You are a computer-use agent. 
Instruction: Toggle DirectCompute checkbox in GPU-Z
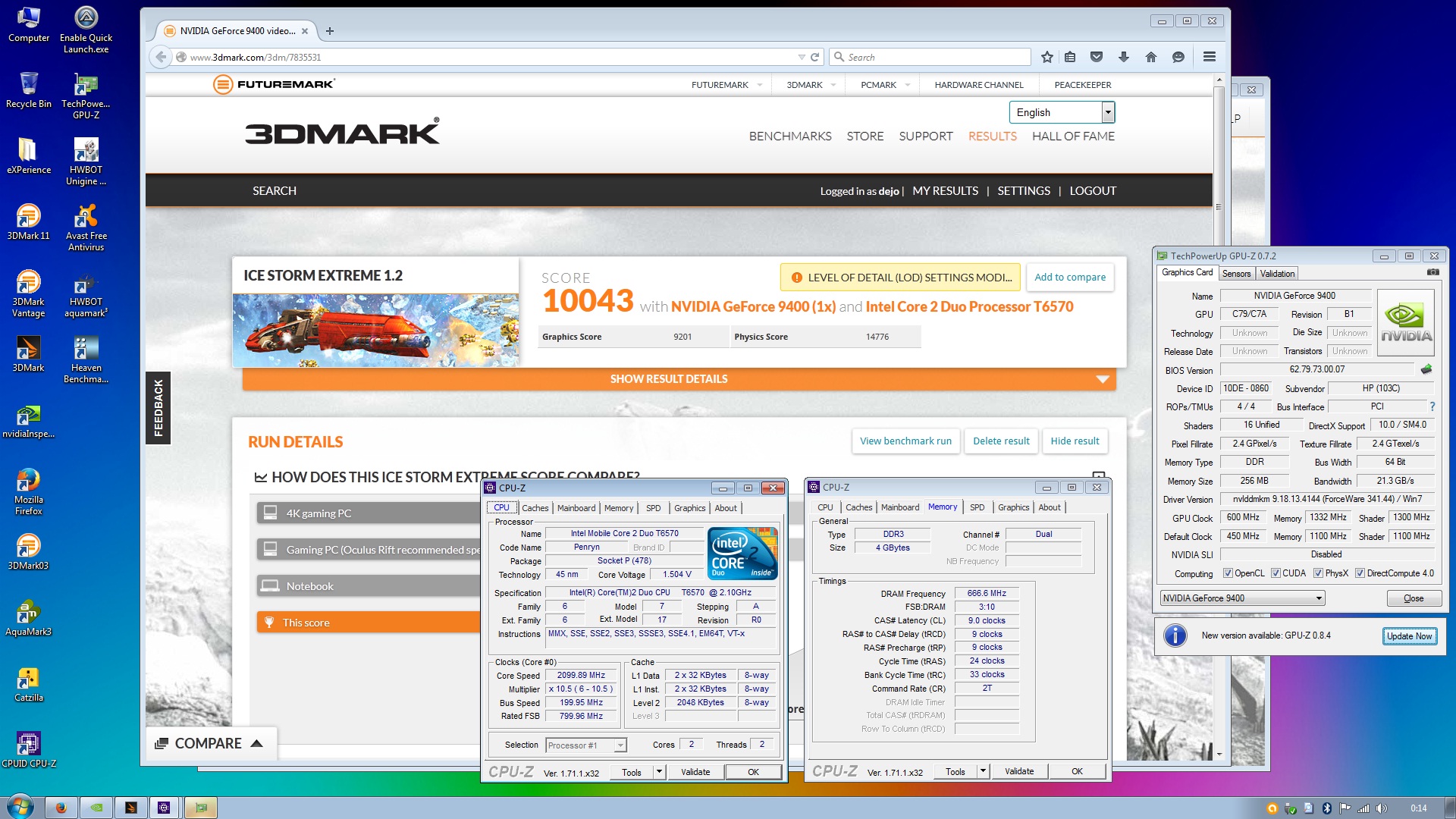click(1360, 573)
